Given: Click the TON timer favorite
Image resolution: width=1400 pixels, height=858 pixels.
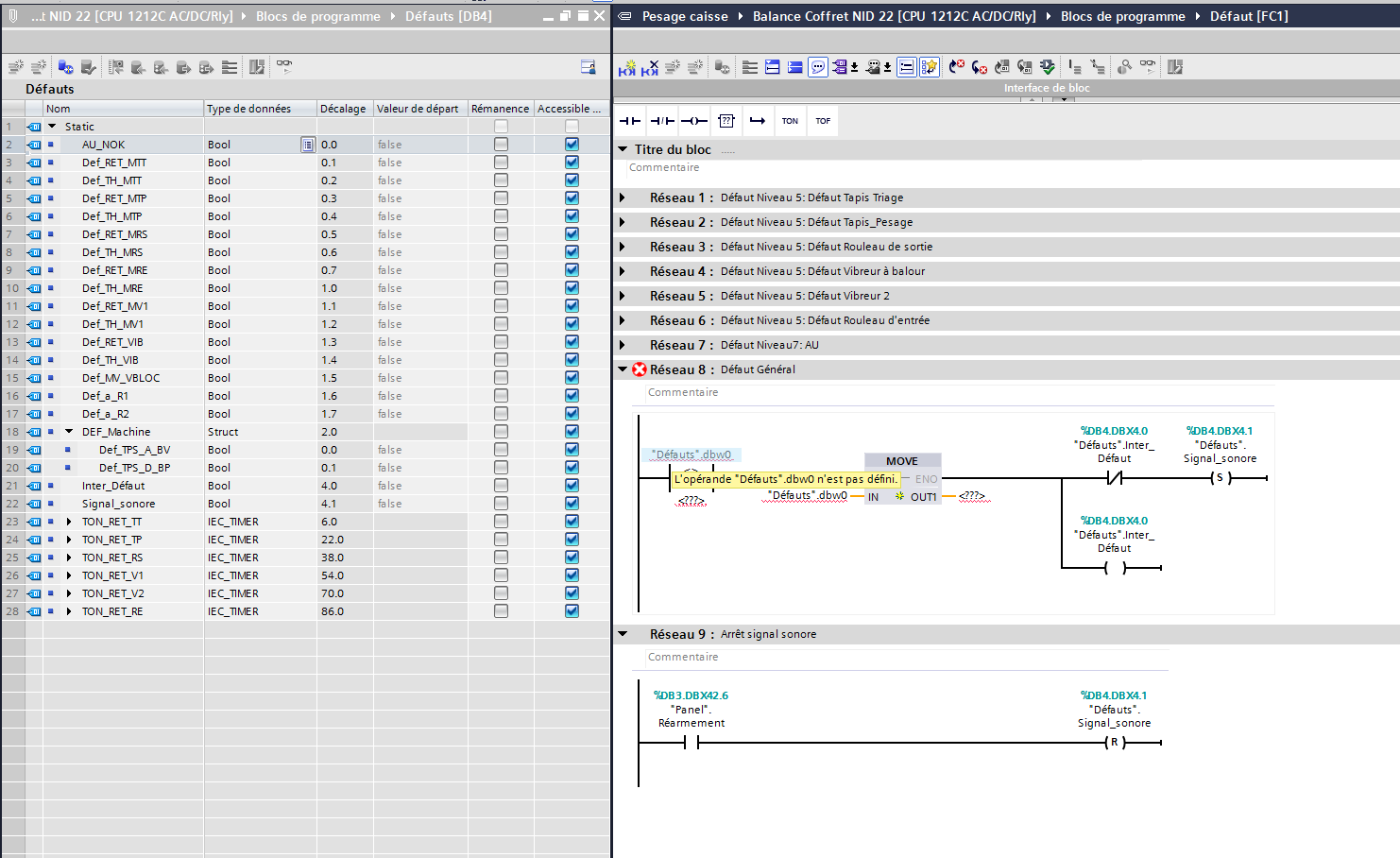Looking at the screenshot, I should click(x=790, y=121).
